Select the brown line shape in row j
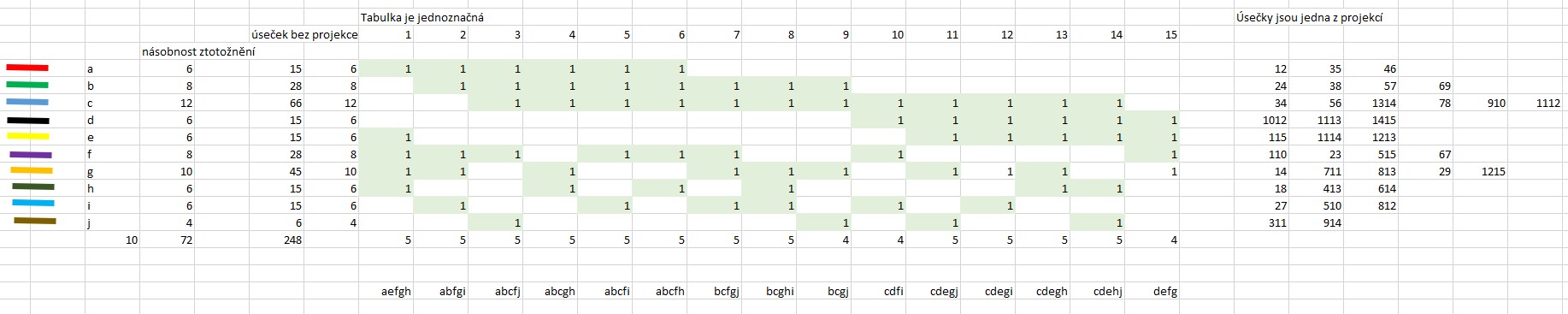1568x314 pixels. pyautogui.click(x=35, y=221)
